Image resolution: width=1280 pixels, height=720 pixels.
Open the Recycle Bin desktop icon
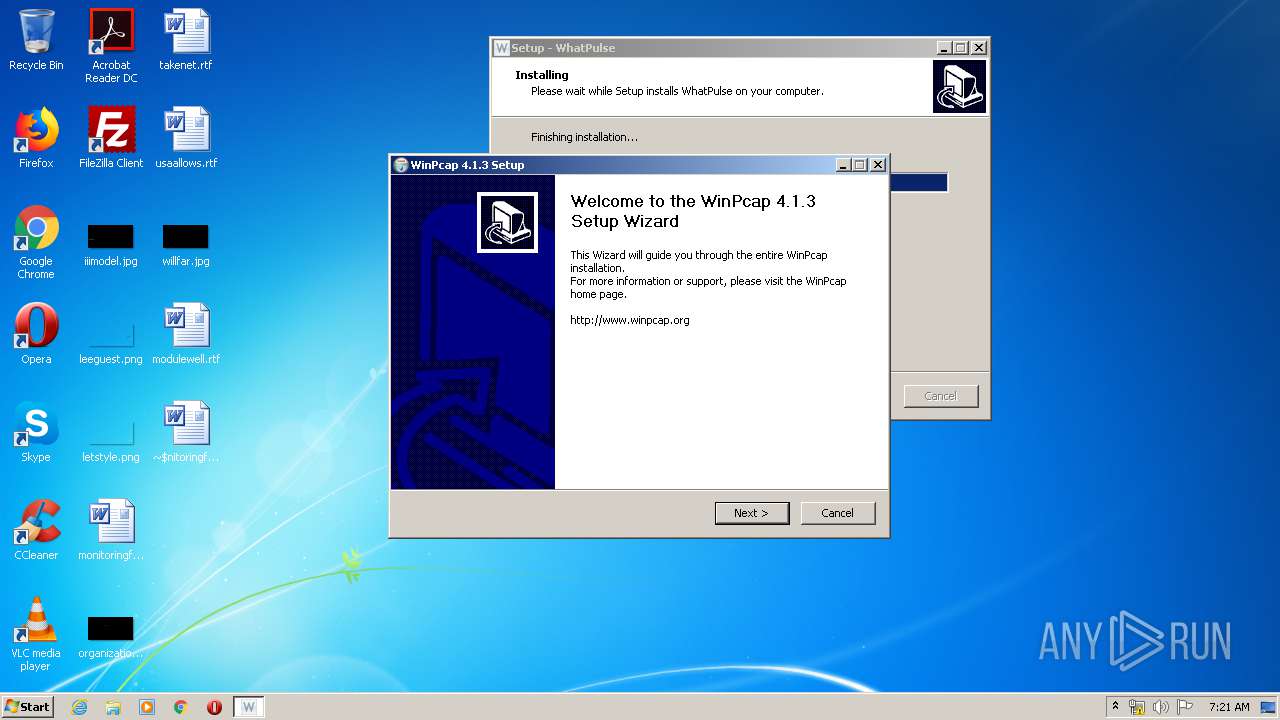tap(36, 40)
